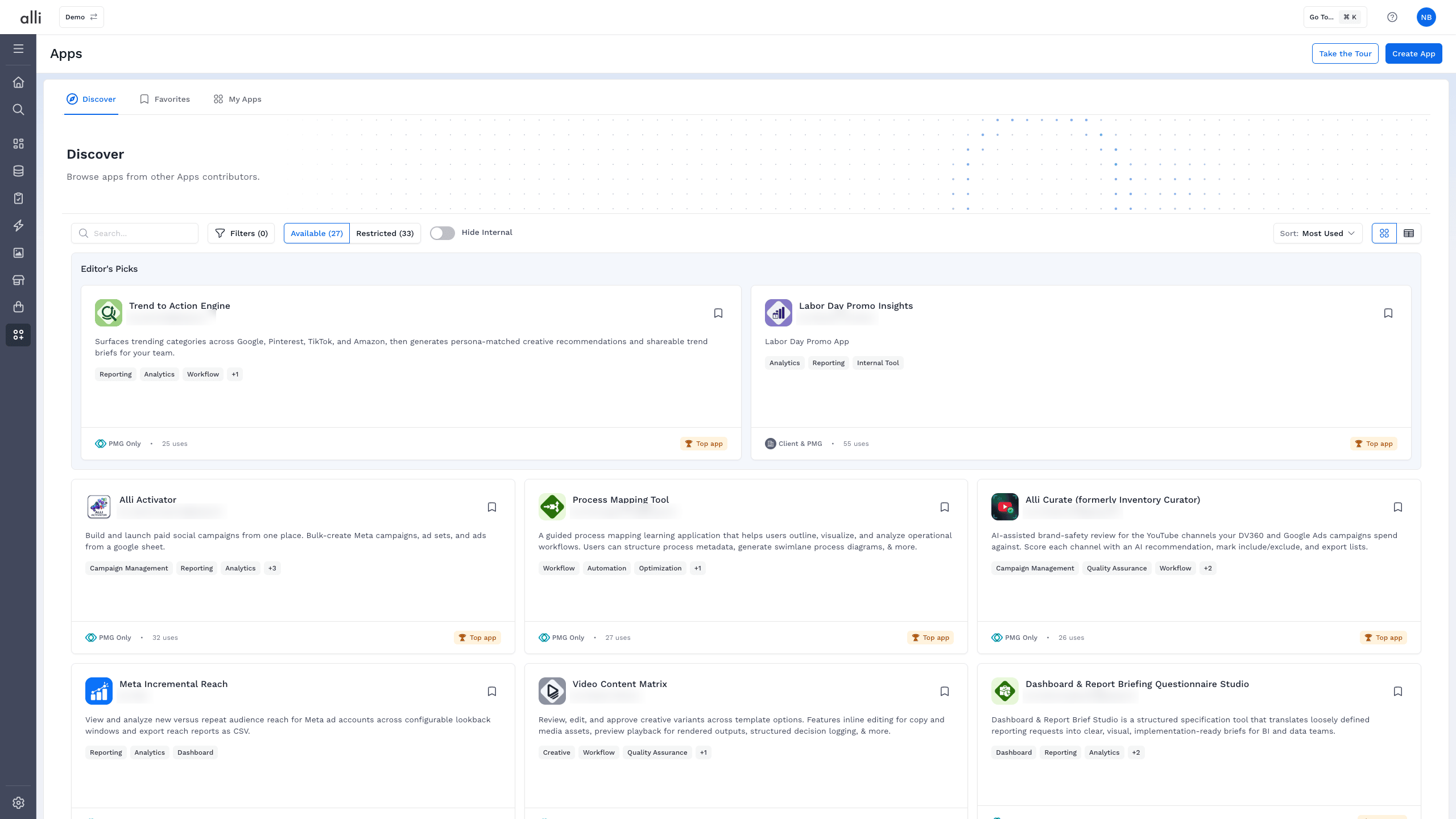
Task: Click the alli logo
Action: [x=31, y=17]
